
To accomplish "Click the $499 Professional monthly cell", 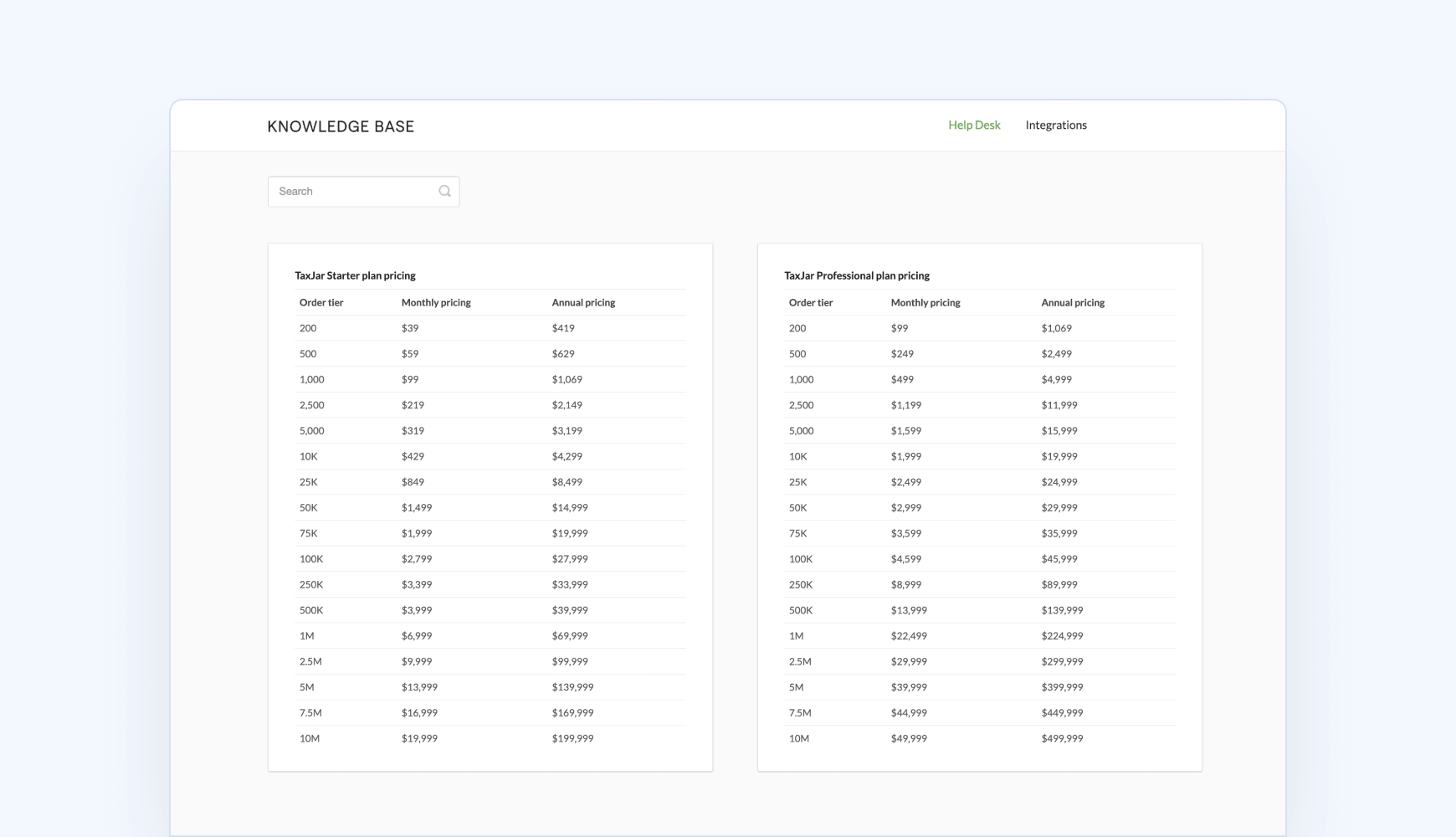I will [902, 380].
